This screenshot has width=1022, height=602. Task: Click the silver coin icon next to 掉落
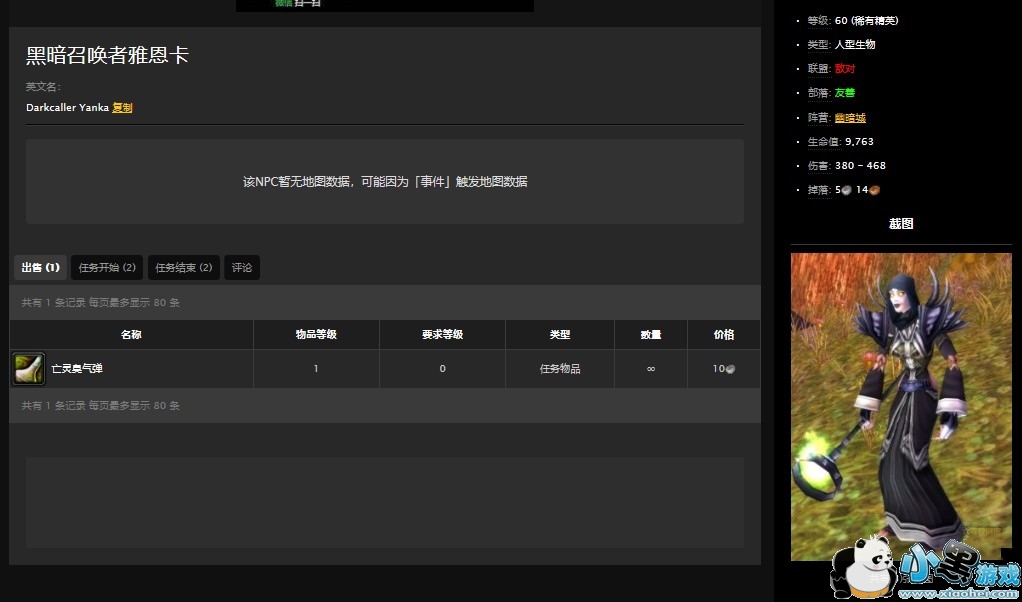tap(847, 190)
